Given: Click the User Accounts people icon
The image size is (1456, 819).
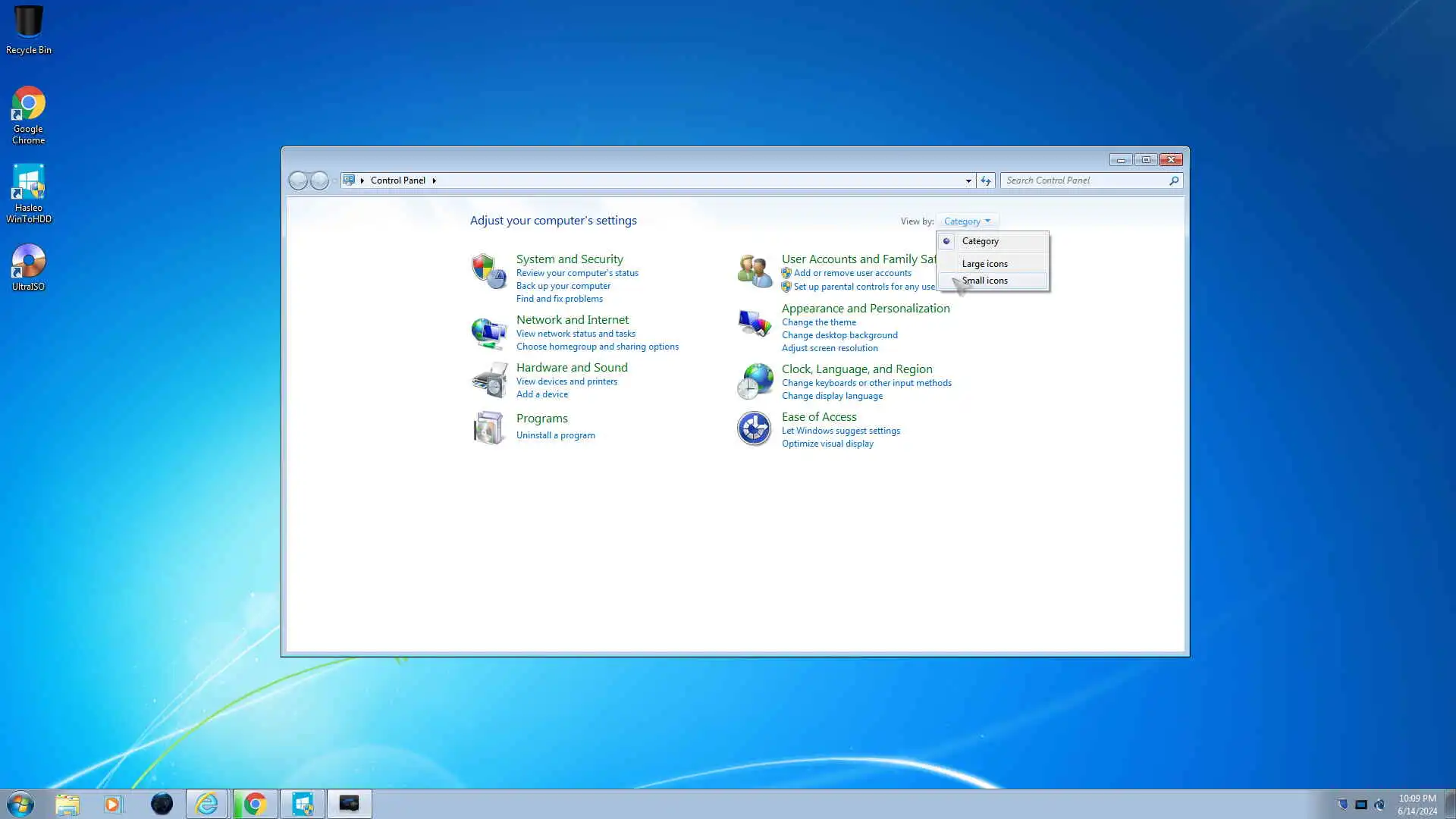Looking at the screenshot, I should (x=755, y=271).
